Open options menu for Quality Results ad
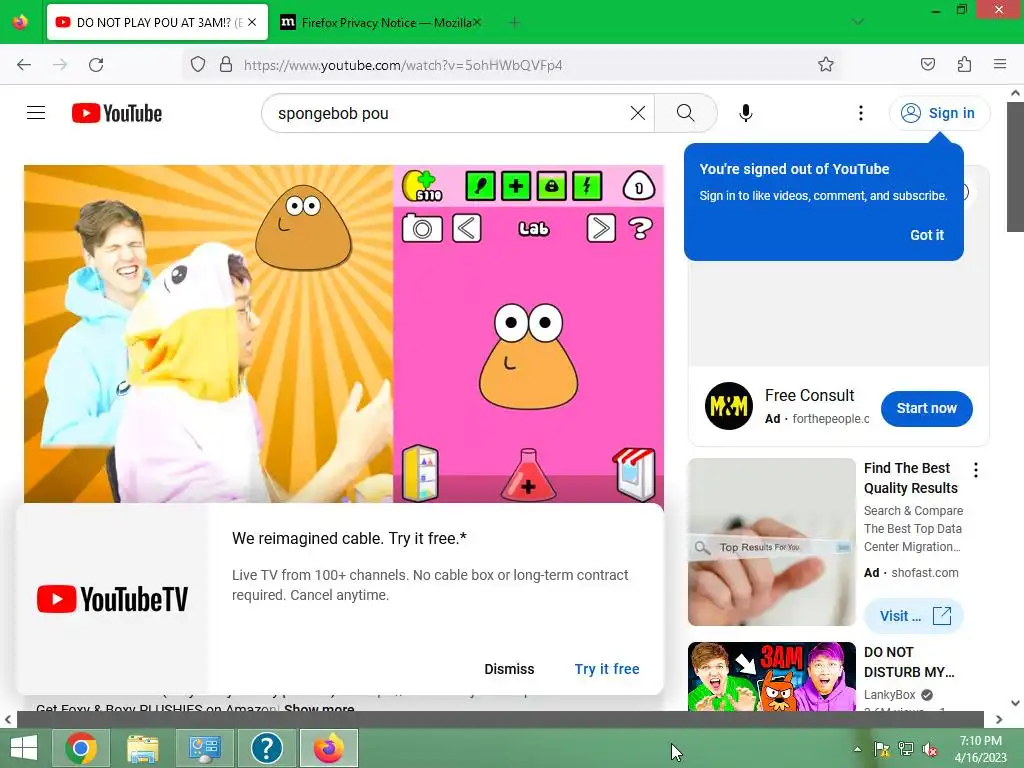Screen dimensions: 1024x768 [976, 470]
